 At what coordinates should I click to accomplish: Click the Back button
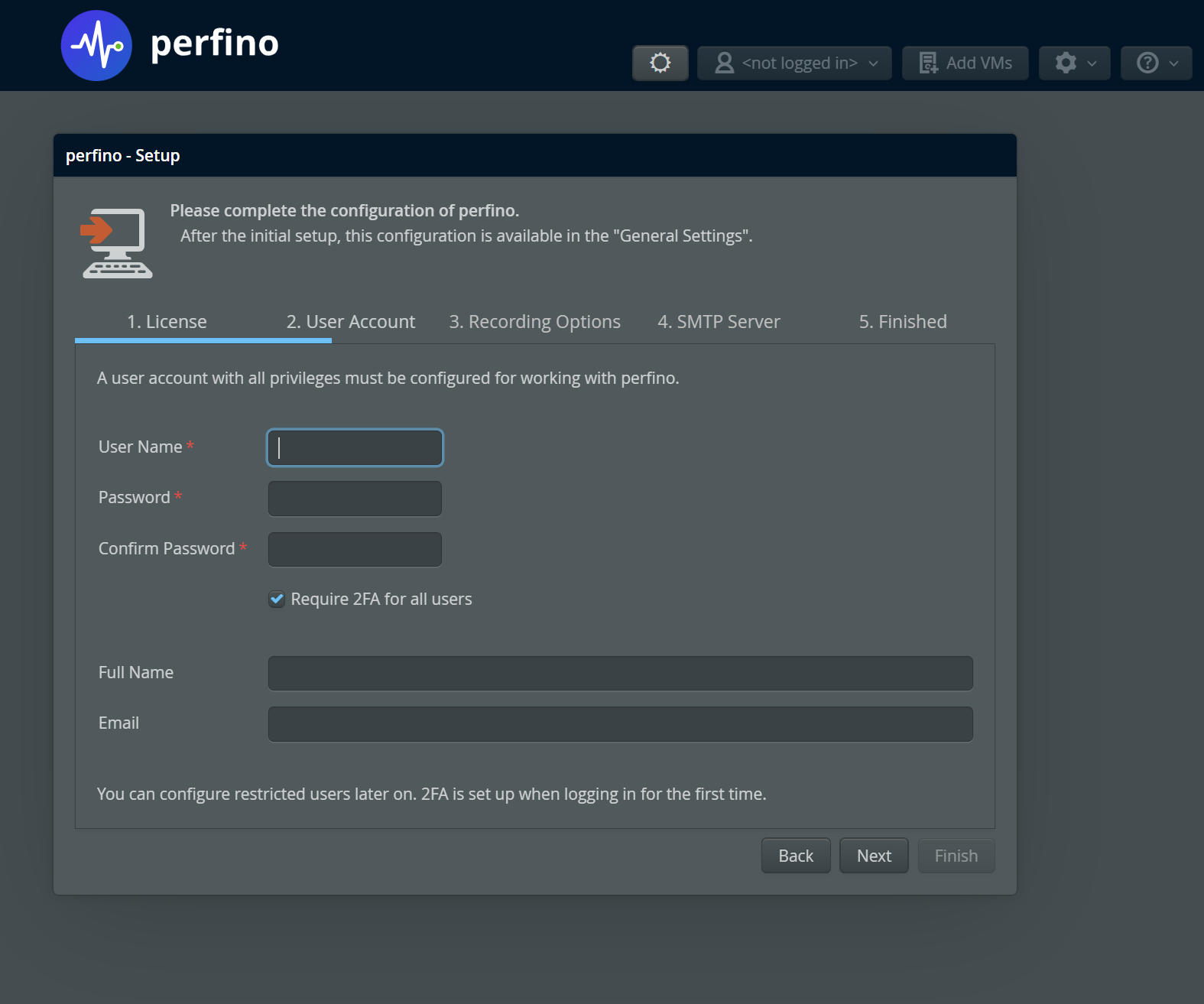point(795,856)
